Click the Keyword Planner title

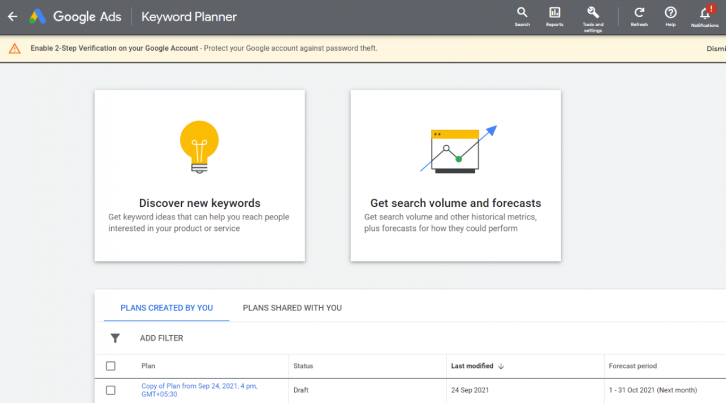pos(189,17)
